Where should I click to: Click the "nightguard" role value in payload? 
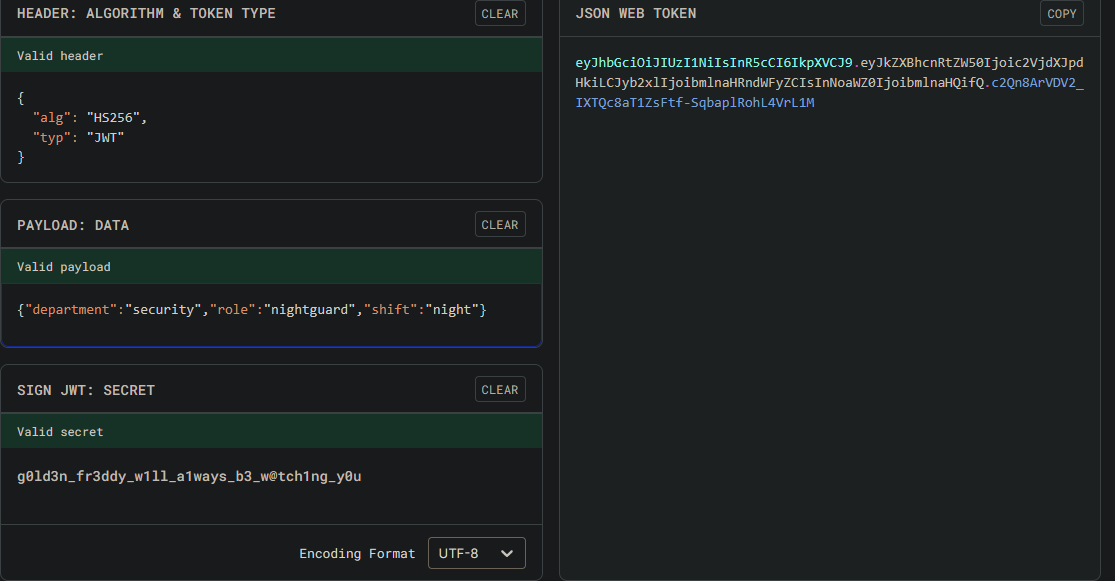click(312, 310)
